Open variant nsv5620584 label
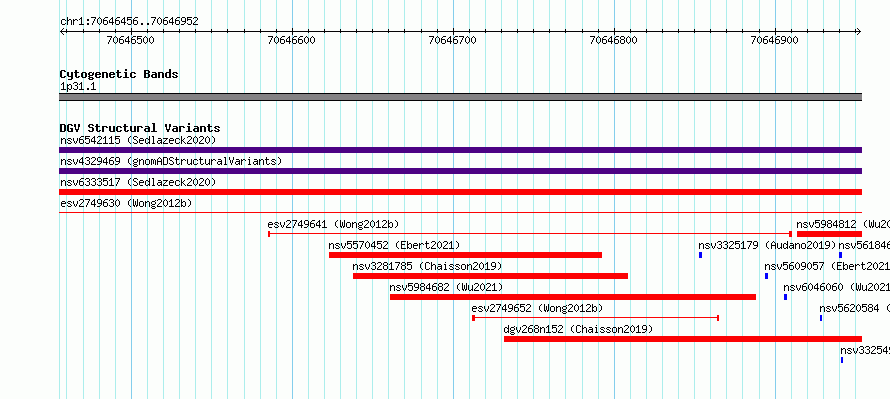The image size is (890, 399). point(854,308)
